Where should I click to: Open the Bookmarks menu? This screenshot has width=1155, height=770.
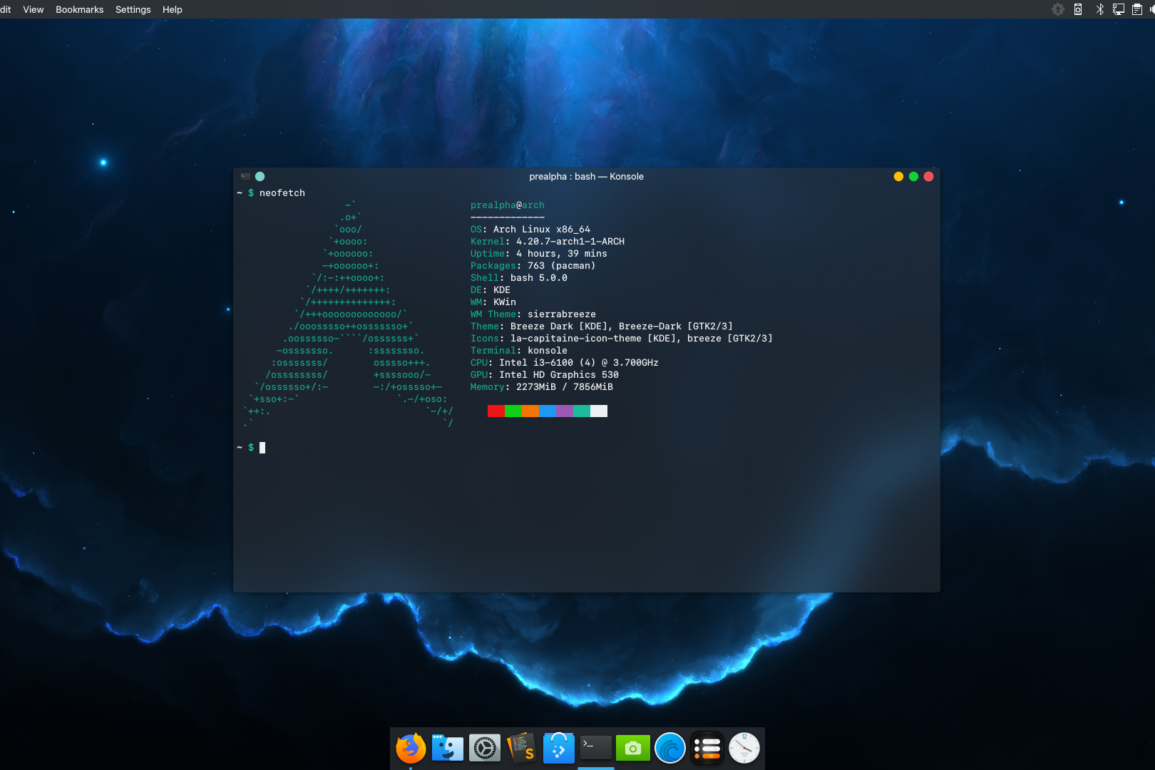79,9
